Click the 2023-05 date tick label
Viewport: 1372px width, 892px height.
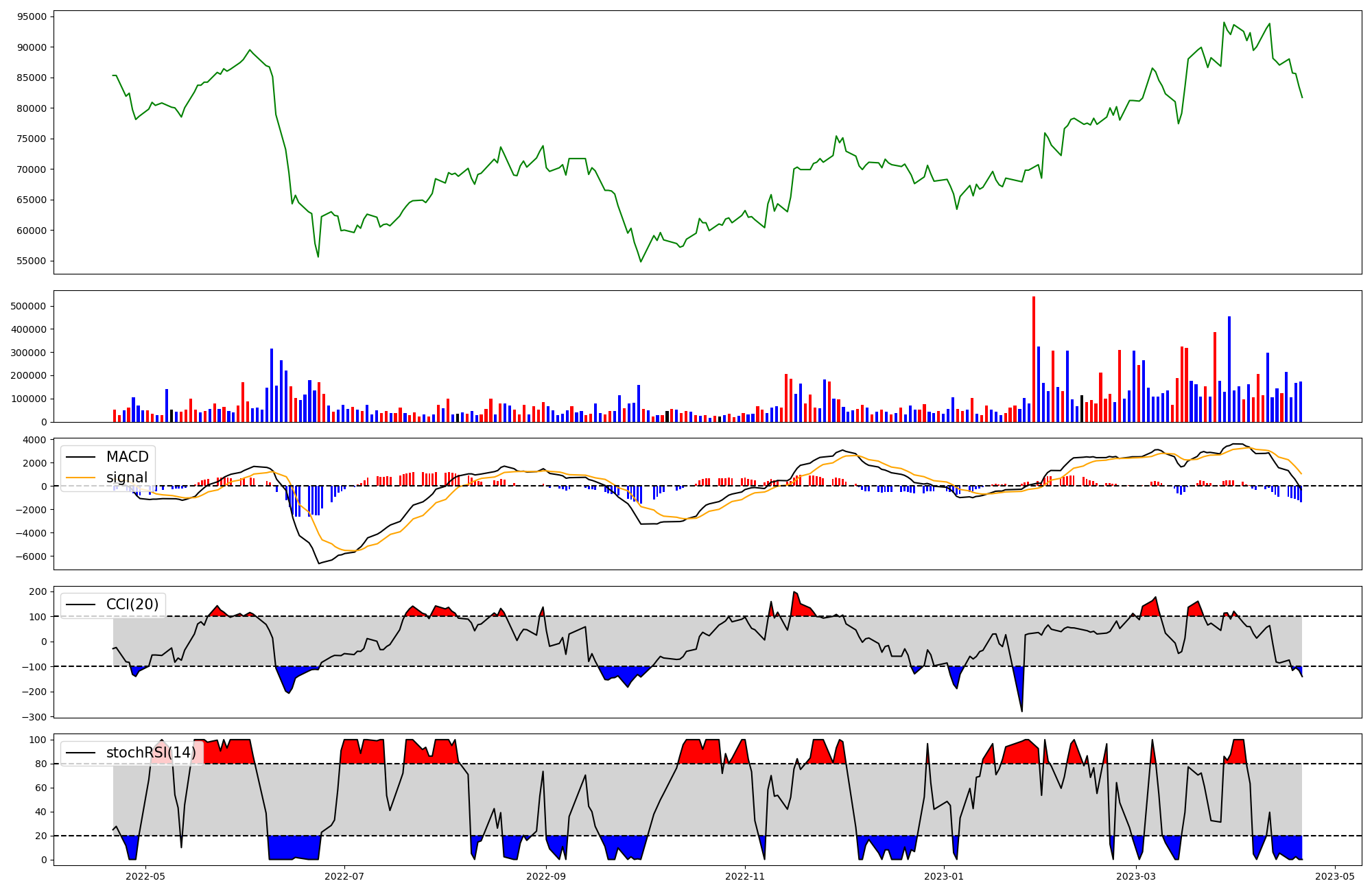pyautogui.click(x=1335, y=876)
